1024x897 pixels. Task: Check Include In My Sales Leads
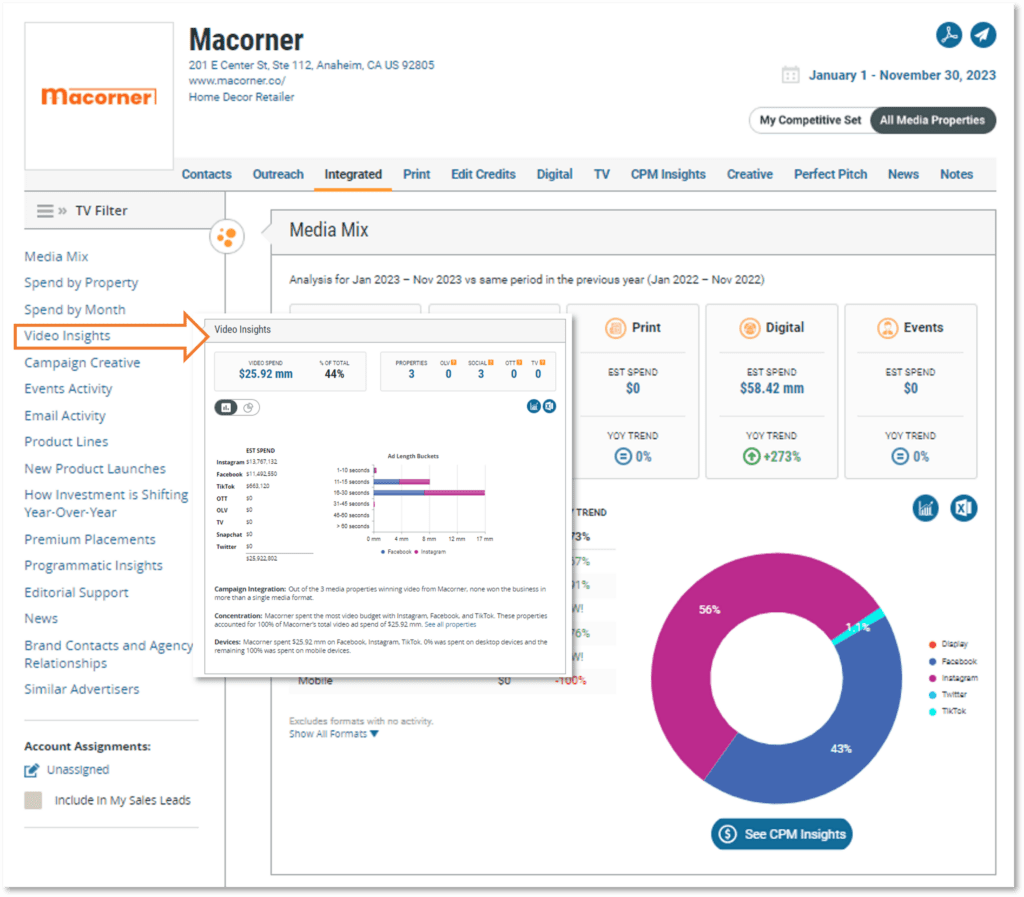pos(33,800)
